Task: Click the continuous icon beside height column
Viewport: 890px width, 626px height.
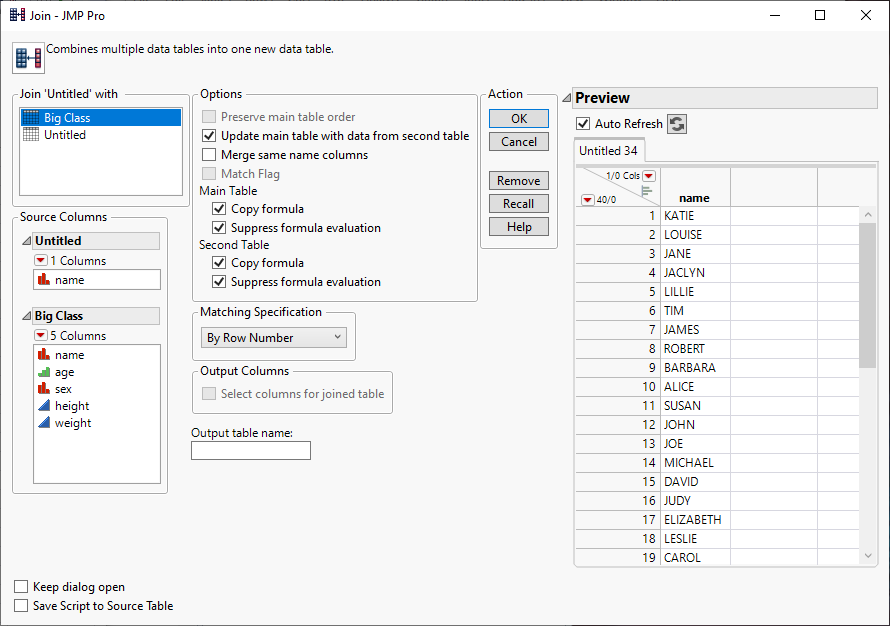Action: click(44, 405)
